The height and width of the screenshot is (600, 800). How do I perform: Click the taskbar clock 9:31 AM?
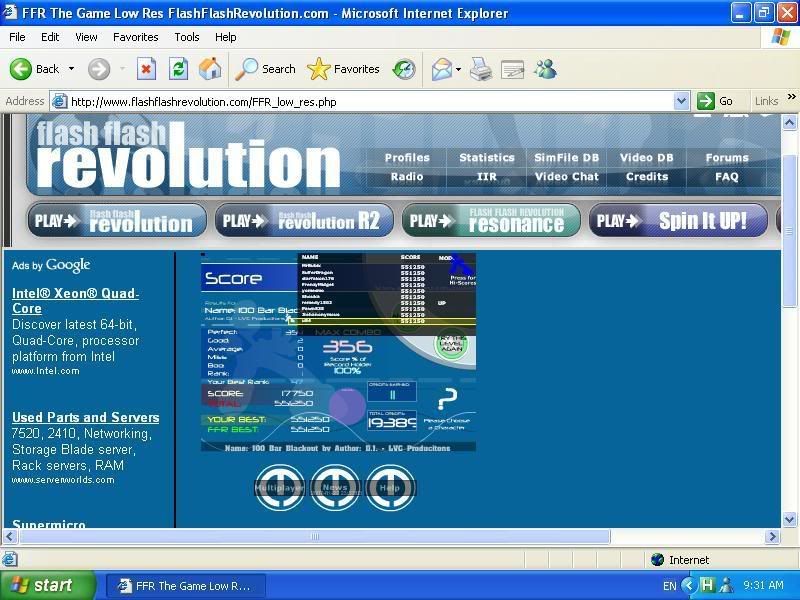pyautogui.click(x=763, y=585)
